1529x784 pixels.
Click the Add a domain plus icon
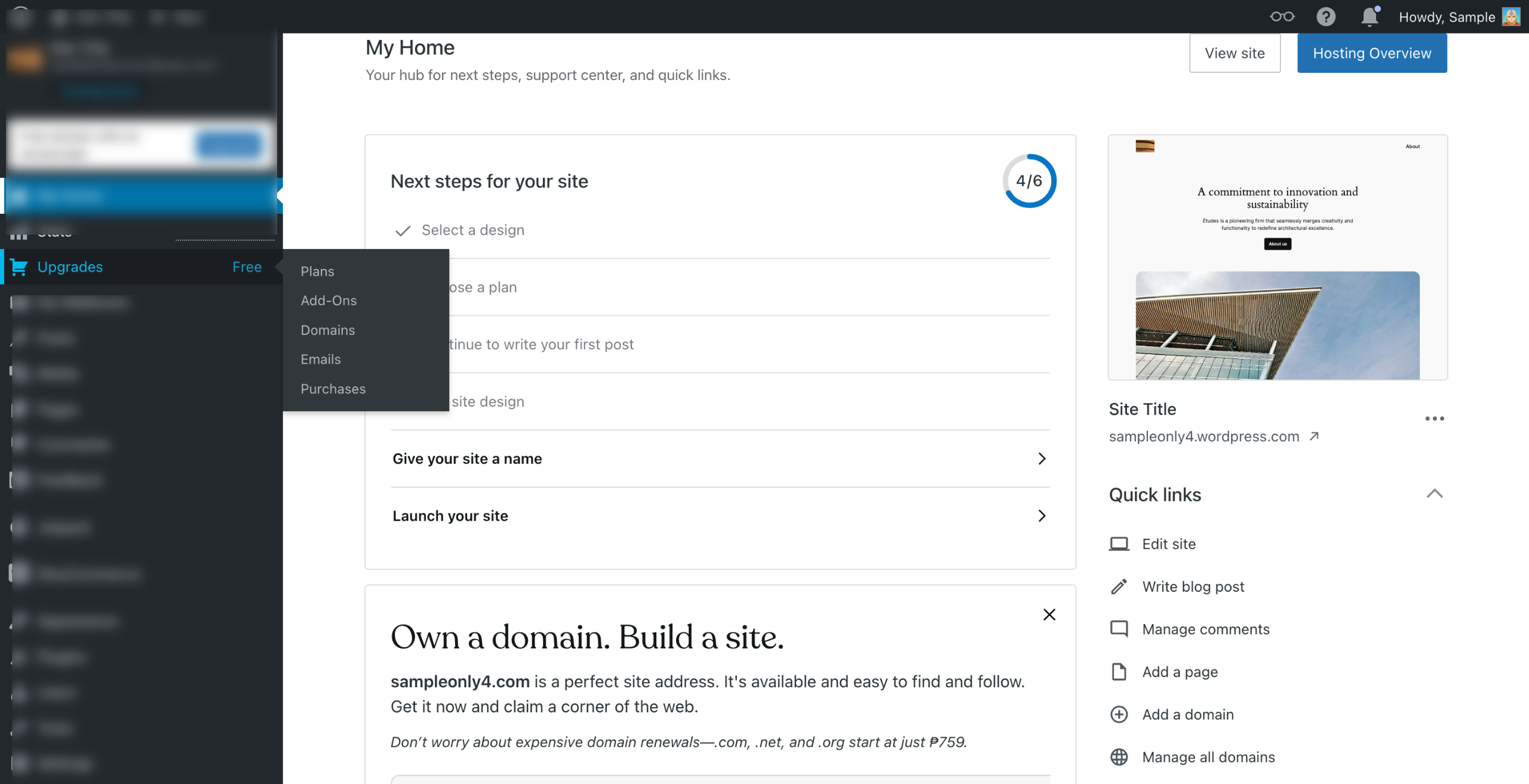coord(1119,714)
